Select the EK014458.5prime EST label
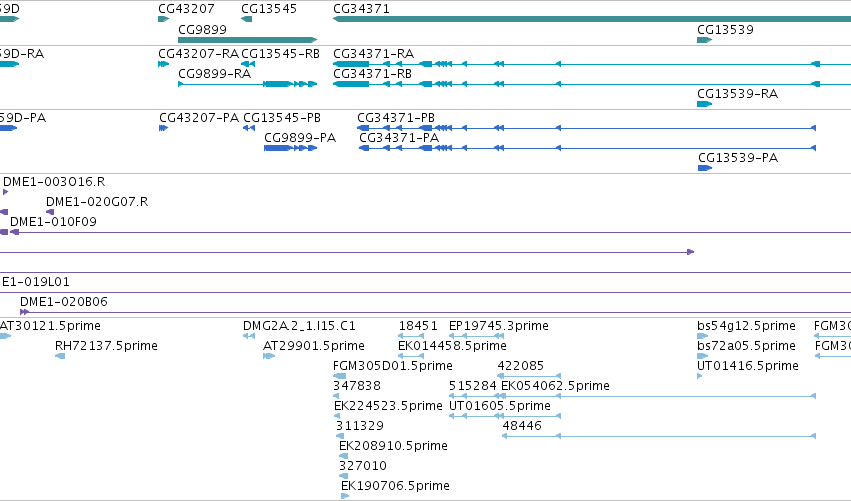 (x=452, y=346)
